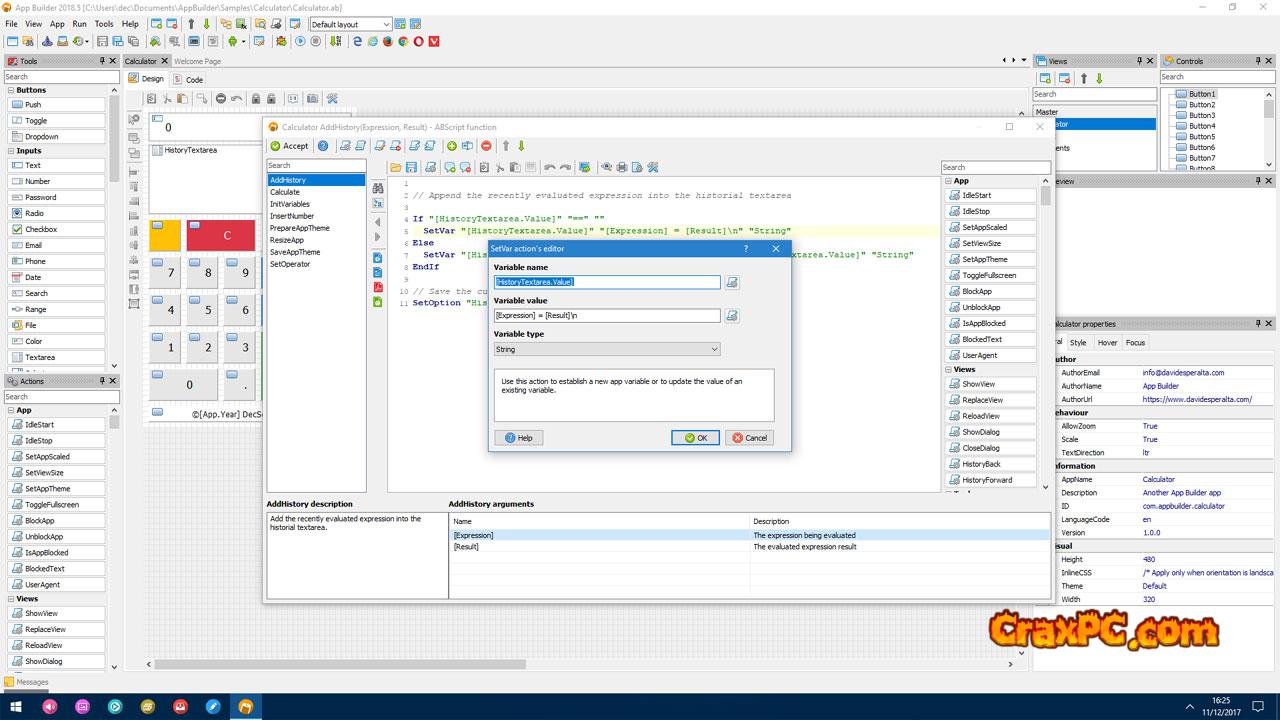Open the Variable type dropdown
Screen dimensions: 1280x720
tap(607, 349)
